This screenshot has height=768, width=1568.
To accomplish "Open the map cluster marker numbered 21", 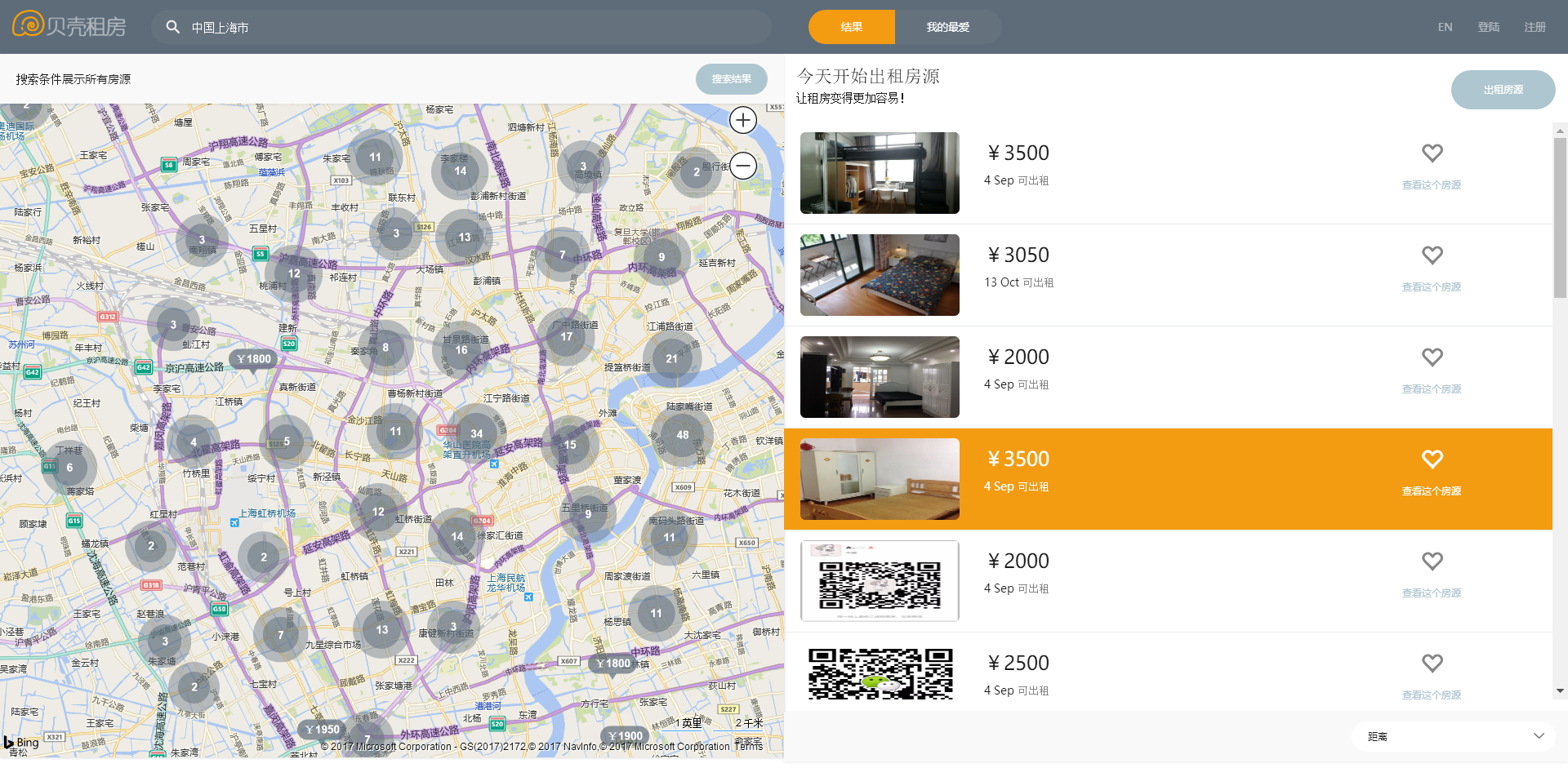I will click(x=671, y=358).
